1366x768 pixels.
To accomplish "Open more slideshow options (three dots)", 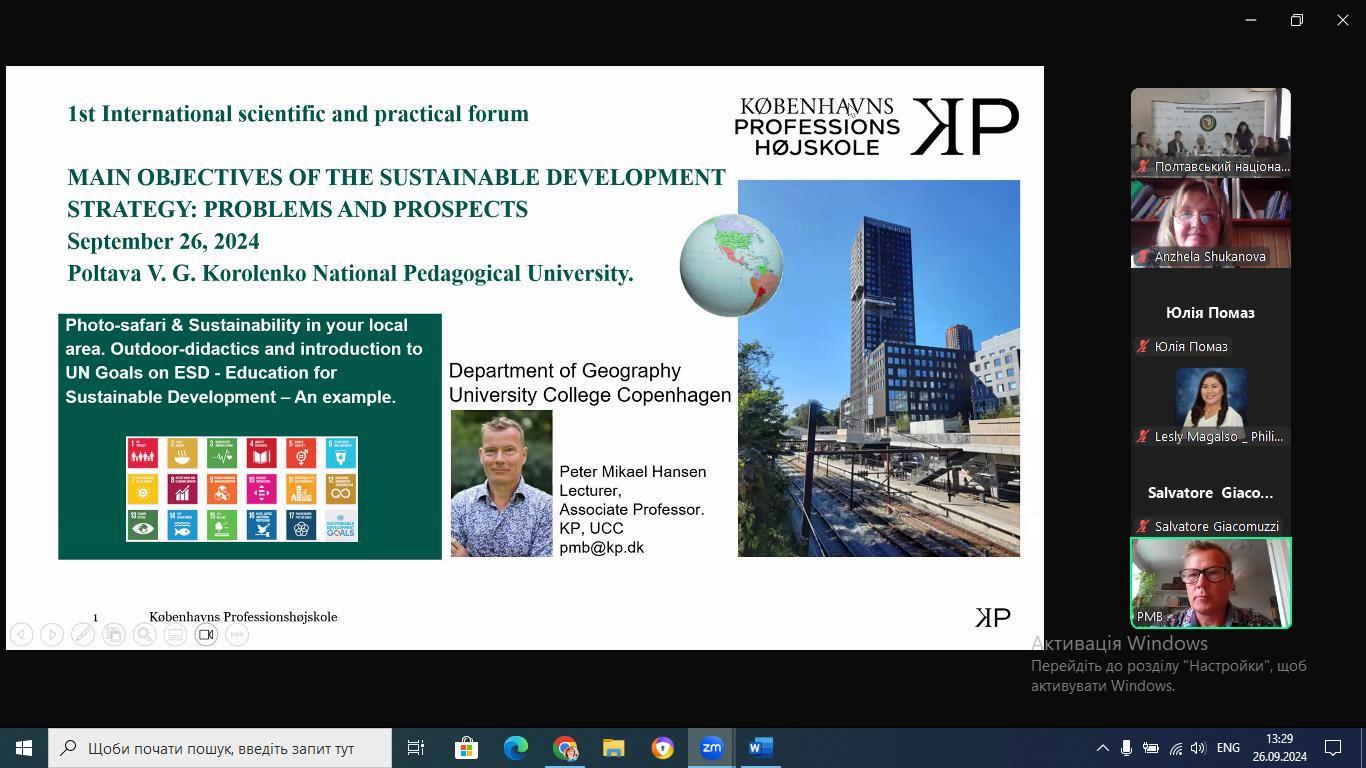I will (x=237, y=634).
